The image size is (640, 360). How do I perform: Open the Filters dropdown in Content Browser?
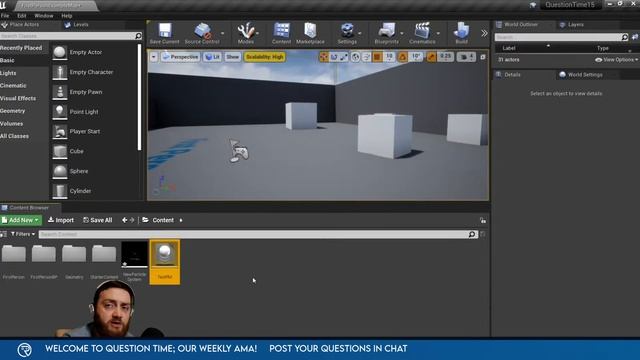click(23, 234)
